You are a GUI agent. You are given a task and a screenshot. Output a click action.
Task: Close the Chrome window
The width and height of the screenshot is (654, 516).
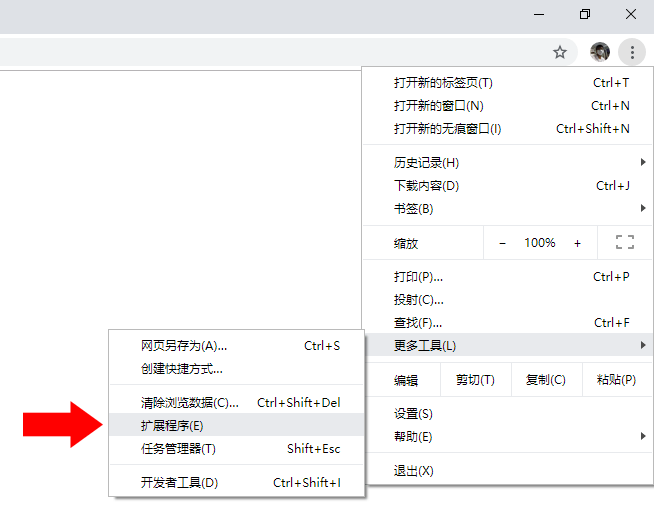[631, 15]
